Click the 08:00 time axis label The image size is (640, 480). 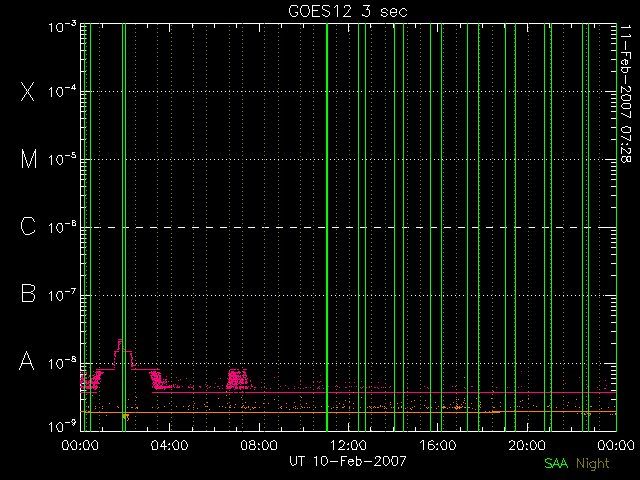[259, 445]
